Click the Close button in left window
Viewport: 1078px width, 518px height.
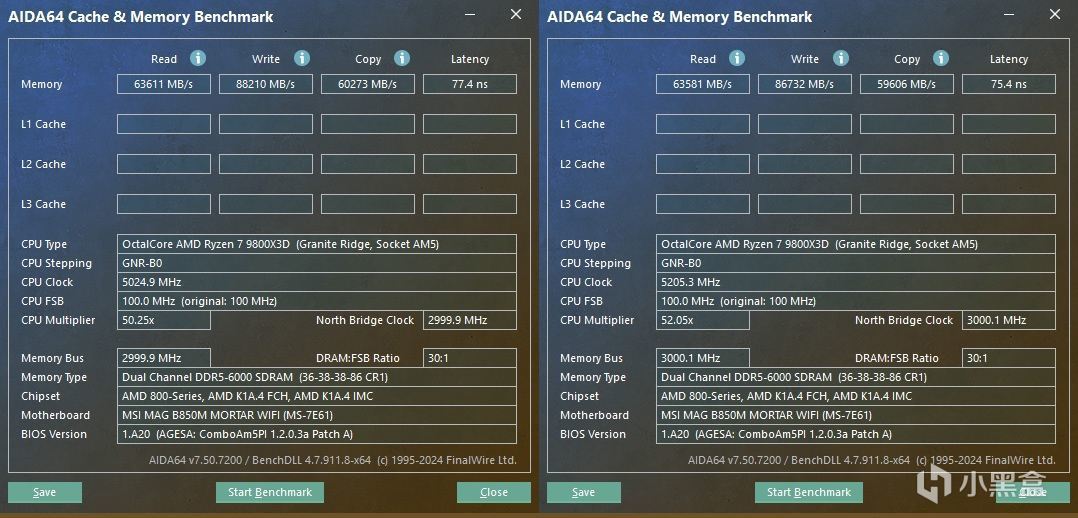[x=494, y=493]
